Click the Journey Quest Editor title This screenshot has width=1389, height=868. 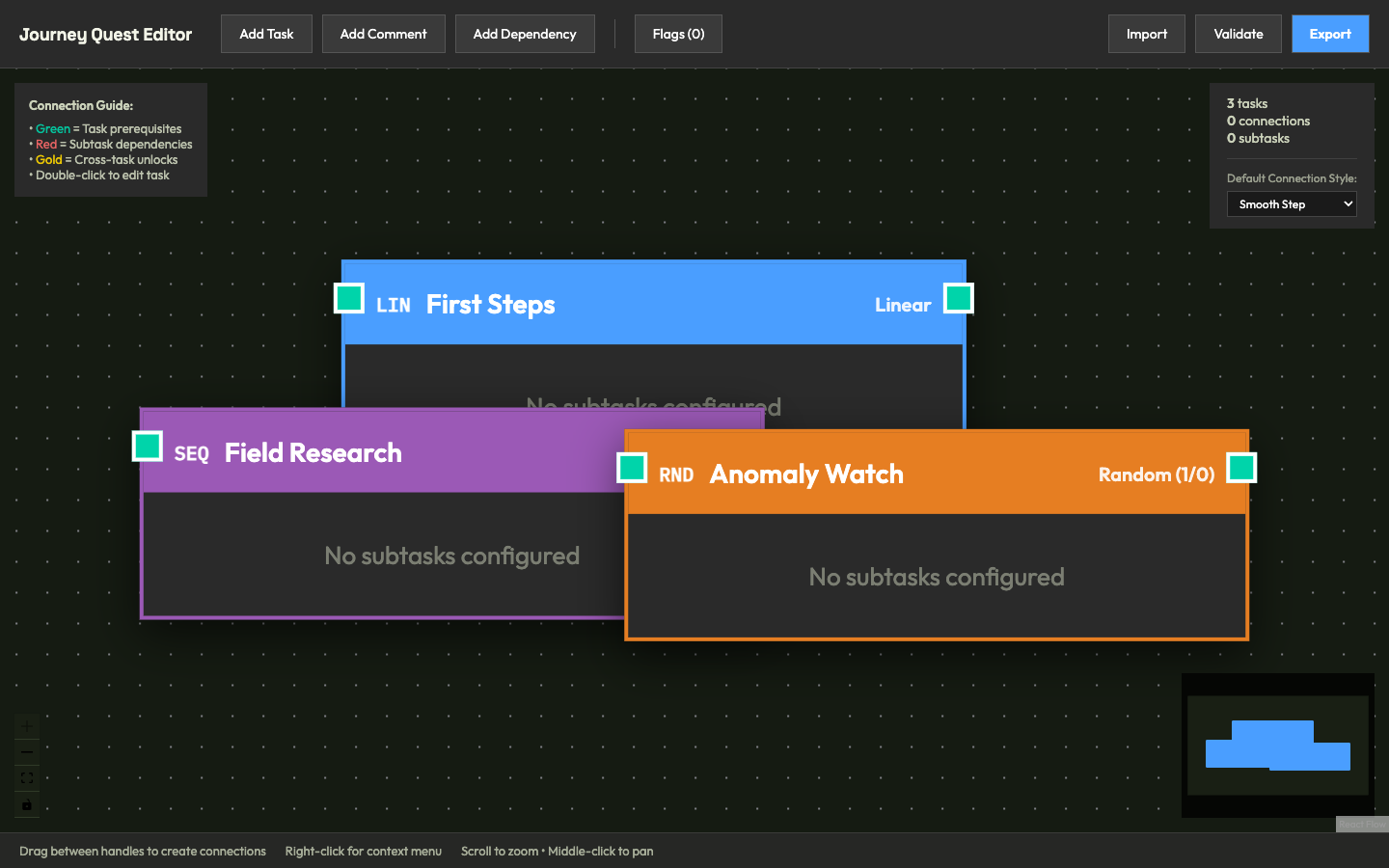click(106, 35)
